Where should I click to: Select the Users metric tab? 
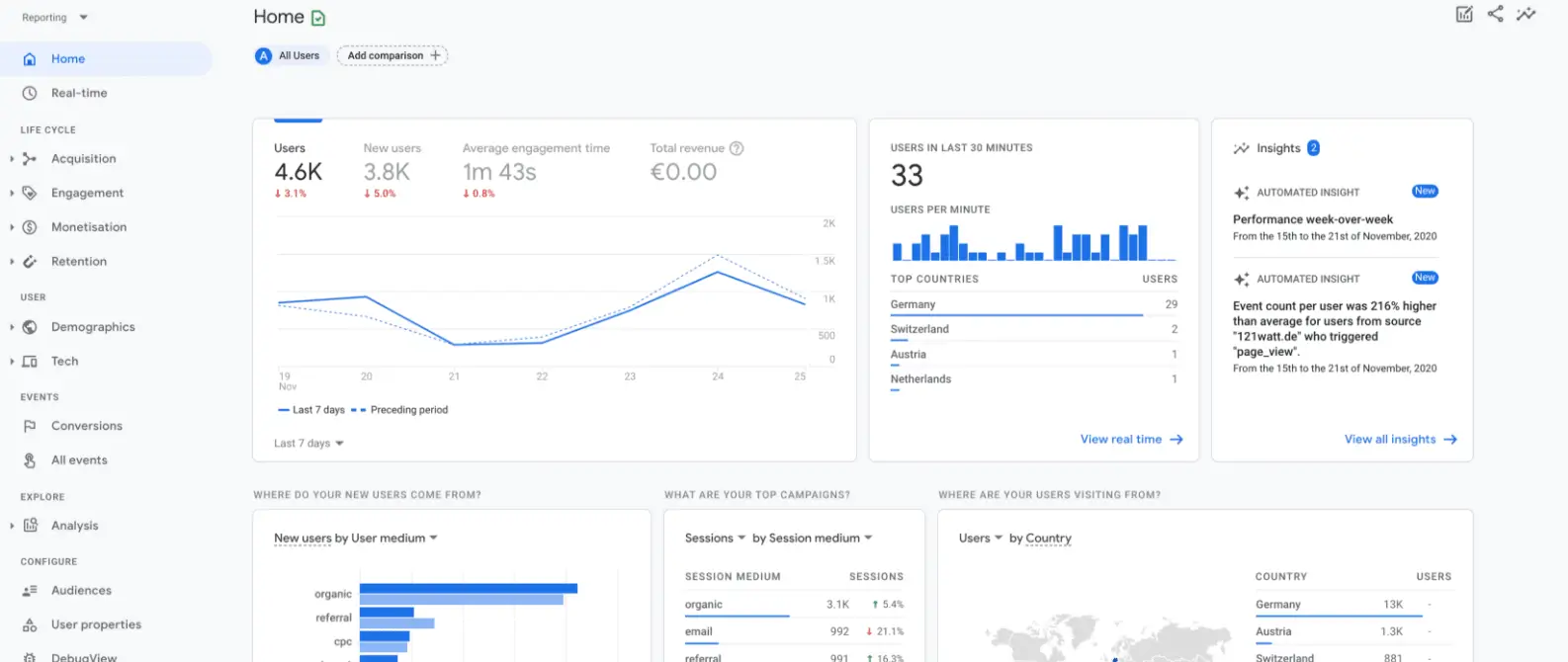click(x=299, y=170)
